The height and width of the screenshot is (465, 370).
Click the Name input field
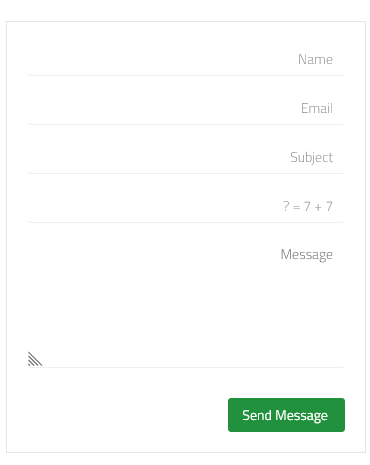coord(186,59)
